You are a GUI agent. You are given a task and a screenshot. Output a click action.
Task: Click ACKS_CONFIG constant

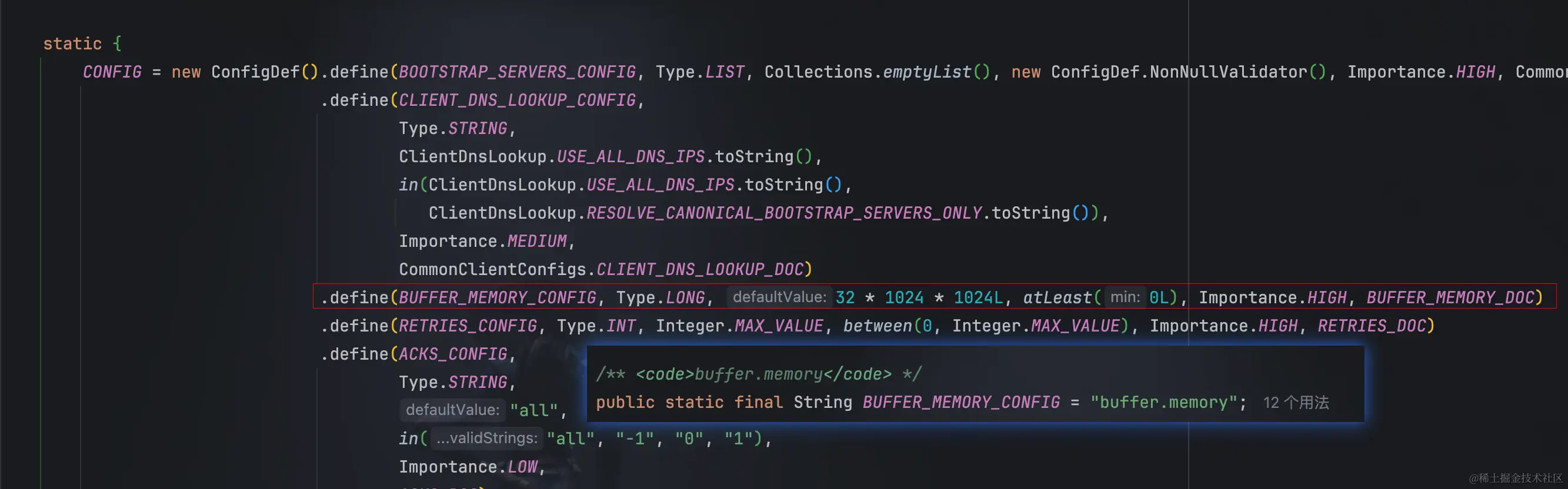452,354
